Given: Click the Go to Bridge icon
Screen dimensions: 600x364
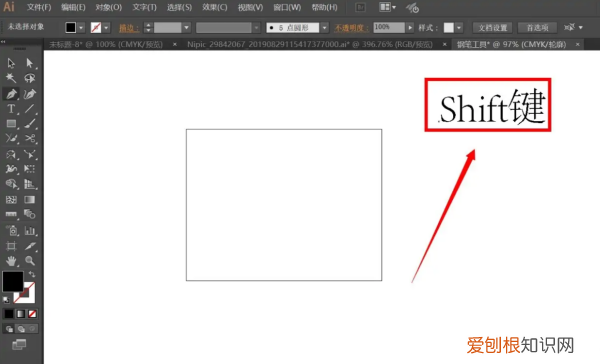Looking at the screenshot, I should (x=360, y=7).
